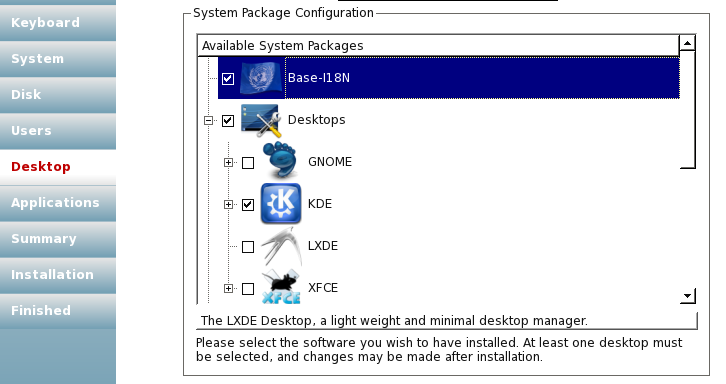Uncheck the Base-I18N package checkbox
726x384 pixels.
[228, 79]
